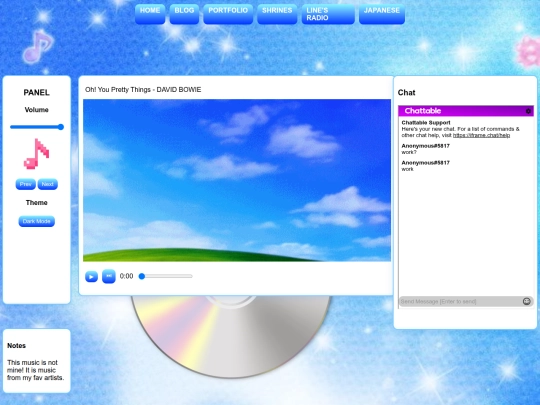Click the 'work?' chat message
Viewport: 540px width, 405px height.
[x=409, y=152]
